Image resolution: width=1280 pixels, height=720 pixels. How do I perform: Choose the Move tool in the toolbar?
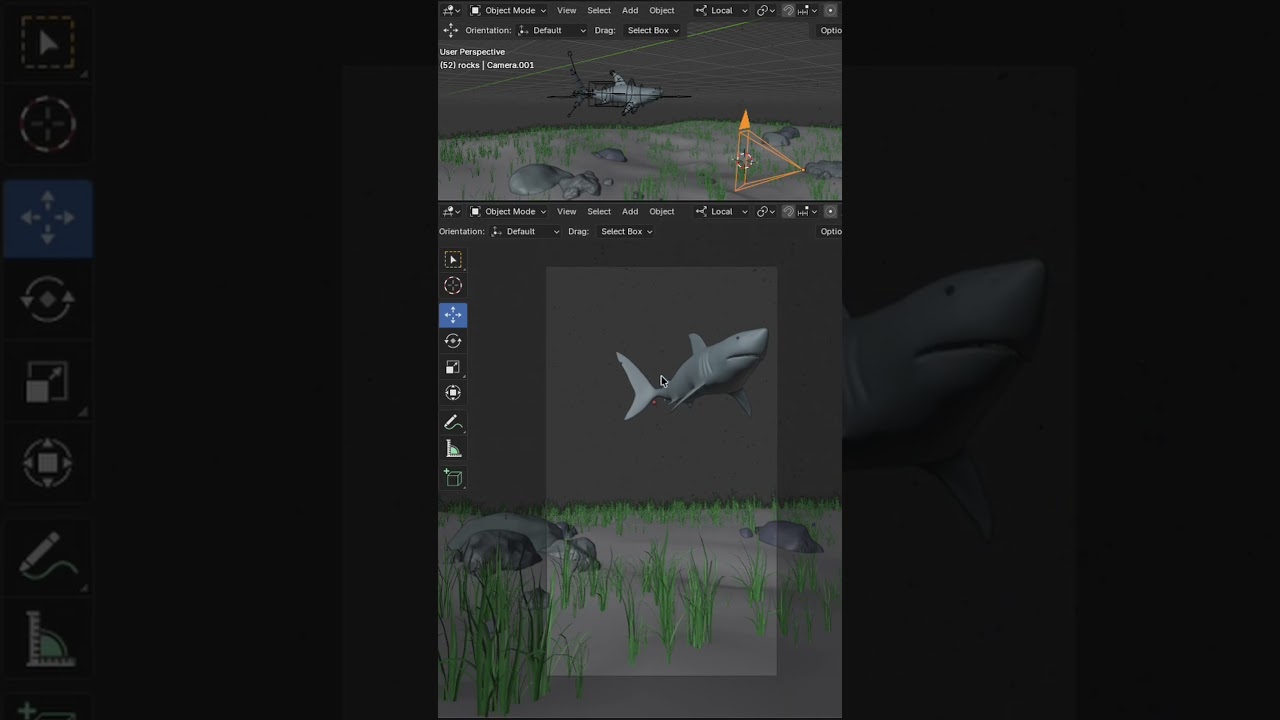pyautogui.click(x=453, y=315)
